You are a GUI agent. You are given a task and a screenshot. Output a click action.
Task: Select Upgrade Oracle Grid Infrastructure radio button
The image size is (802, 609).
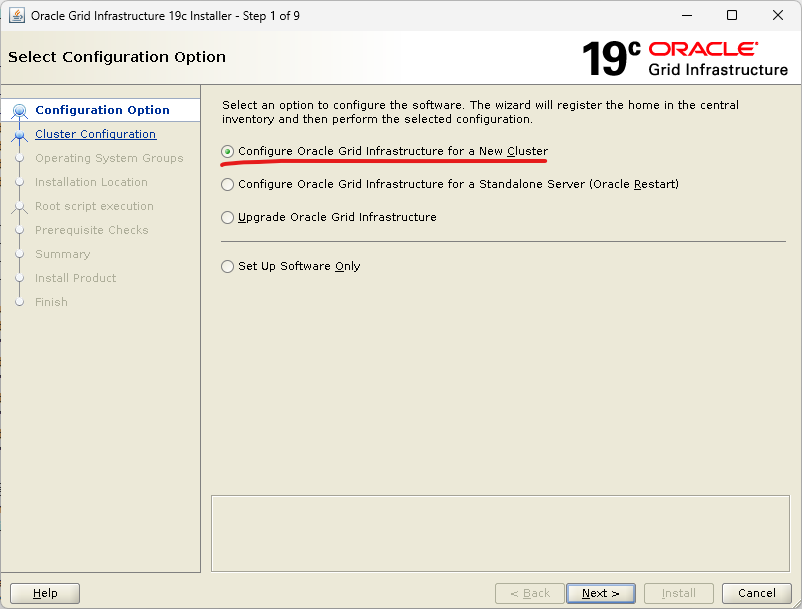click(228, 217)
